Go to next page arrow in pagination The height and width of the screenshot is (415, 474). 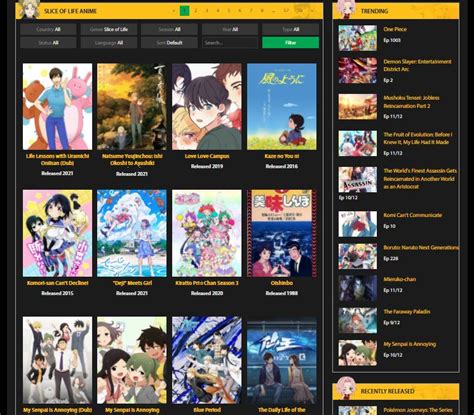312,11
